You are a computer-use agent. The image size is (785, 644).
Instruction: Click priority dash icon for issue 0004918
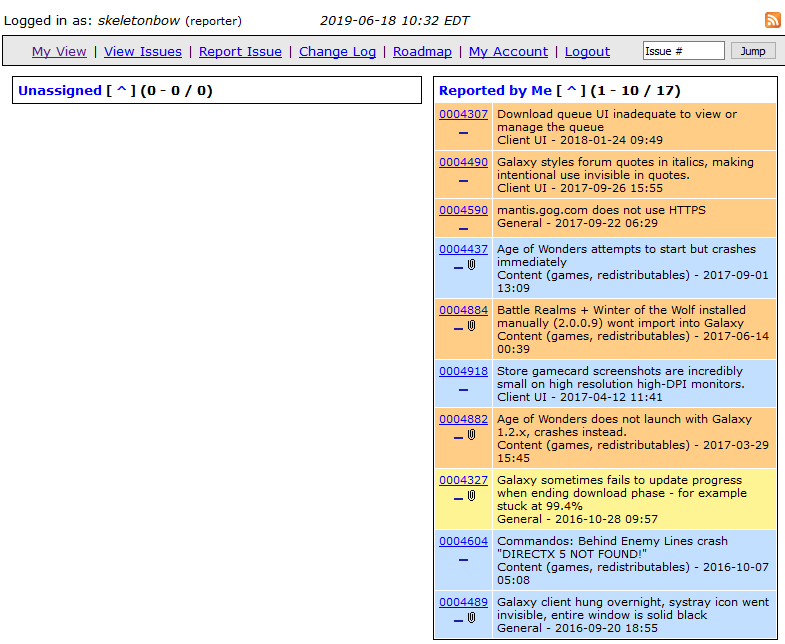coord(464,390)
